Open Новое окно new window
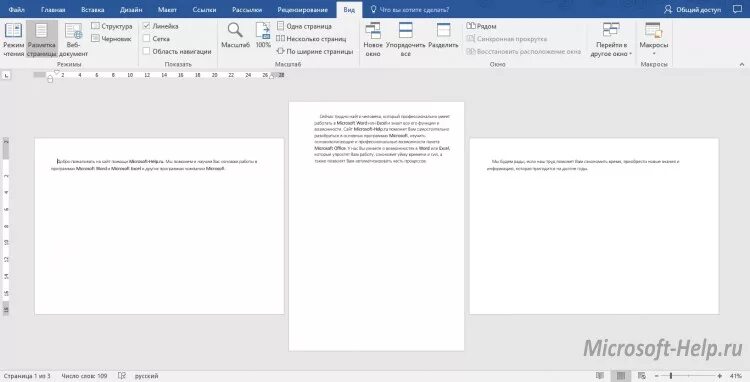750x382 pixels. click(x=373, y=39)
